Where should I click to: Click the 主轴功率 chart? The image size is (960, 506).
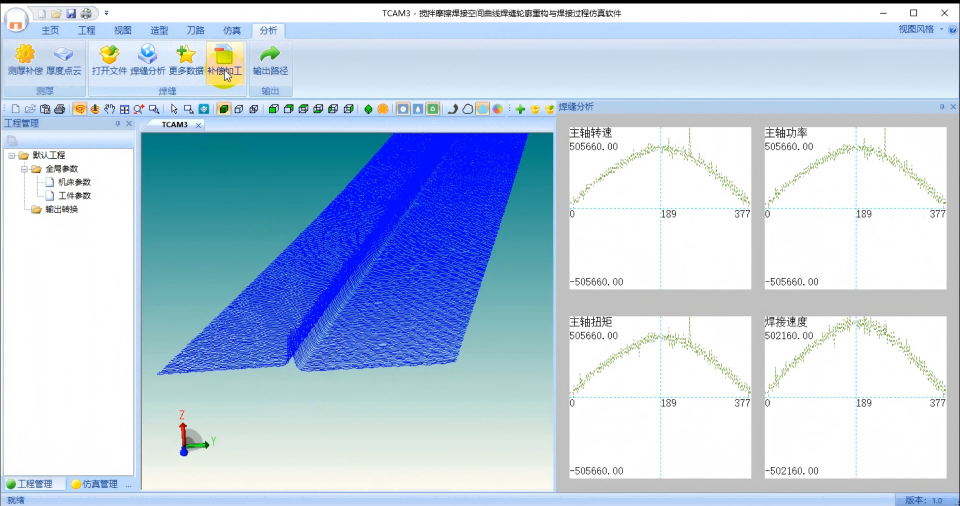click(855, 208)
